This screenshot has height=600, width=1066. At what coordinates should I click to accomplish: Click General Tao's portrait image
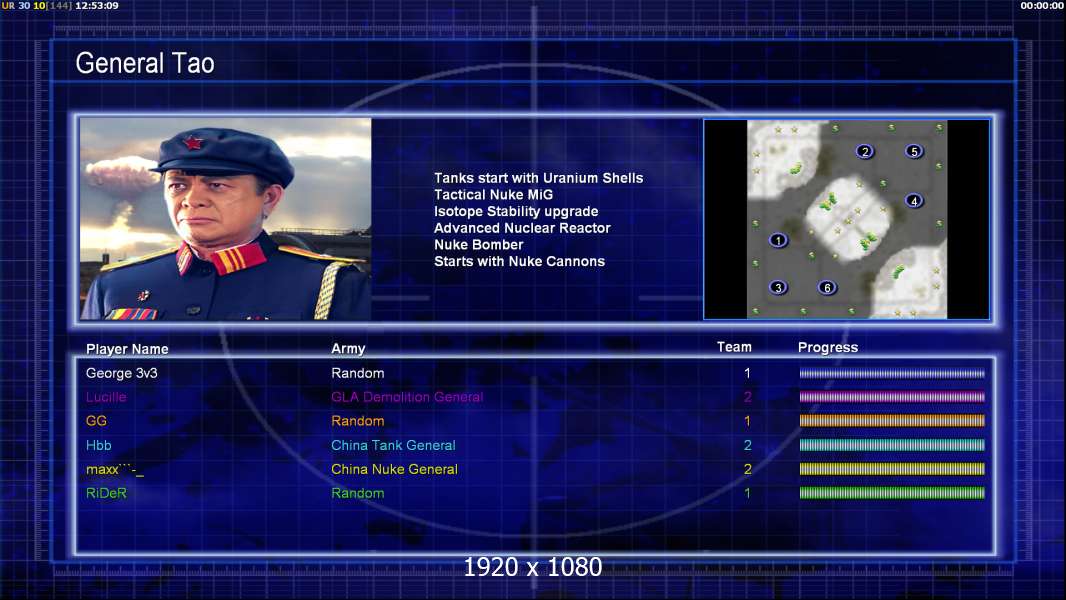[x=226, y=219]
